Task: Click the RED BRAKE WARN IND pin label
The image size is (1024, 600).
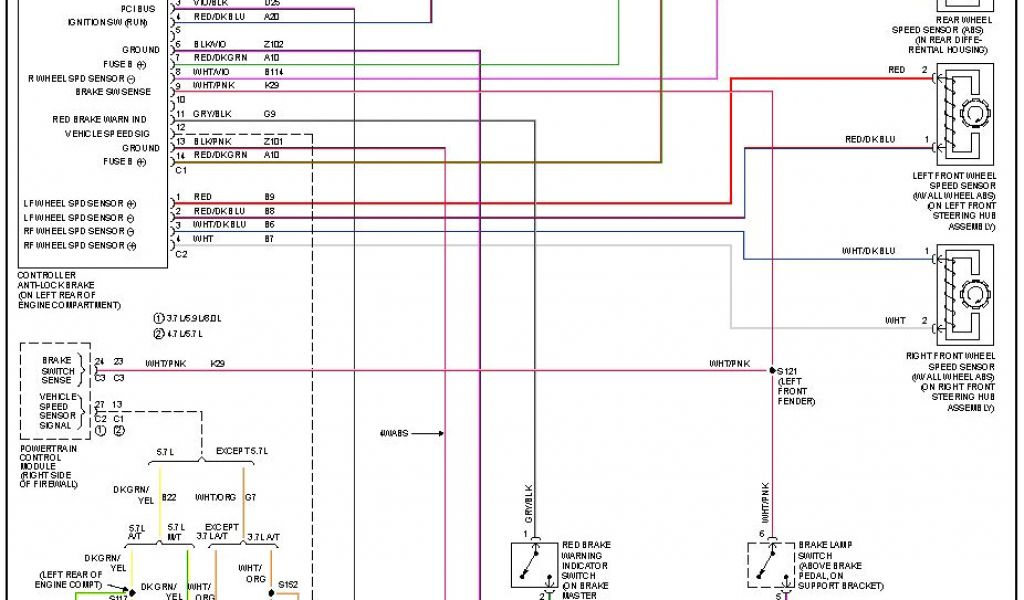Action: (x=99, y=119)
